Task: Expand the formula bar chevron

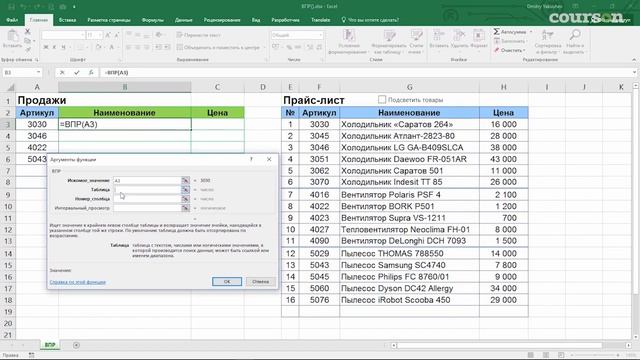Action: (x=635, y=72)
